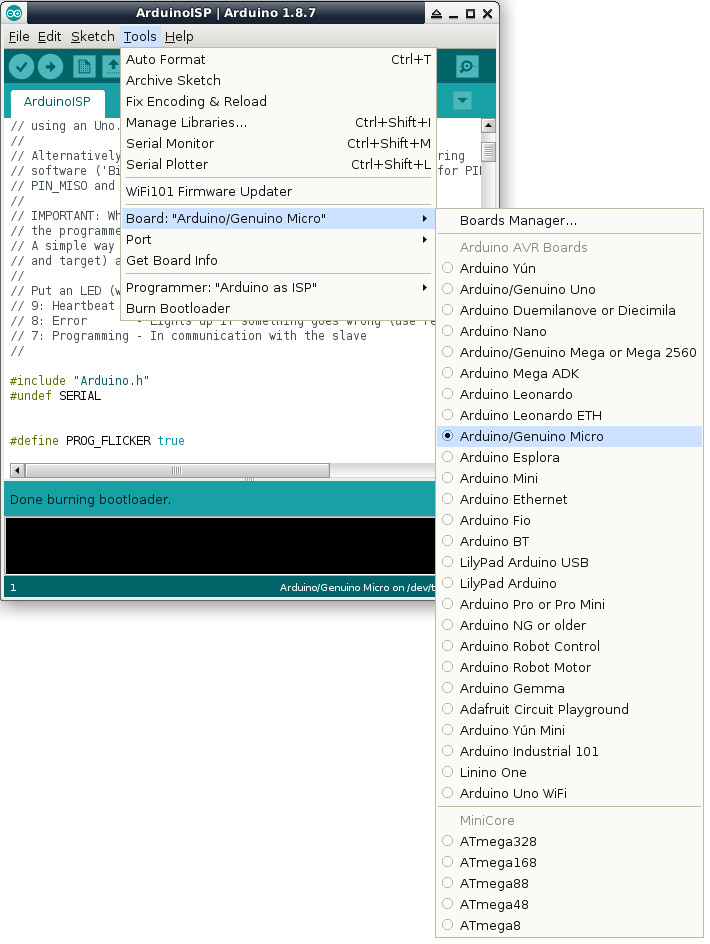Select the Arduino Mega ADK board

pyautogui.click(x=569, y=373)
